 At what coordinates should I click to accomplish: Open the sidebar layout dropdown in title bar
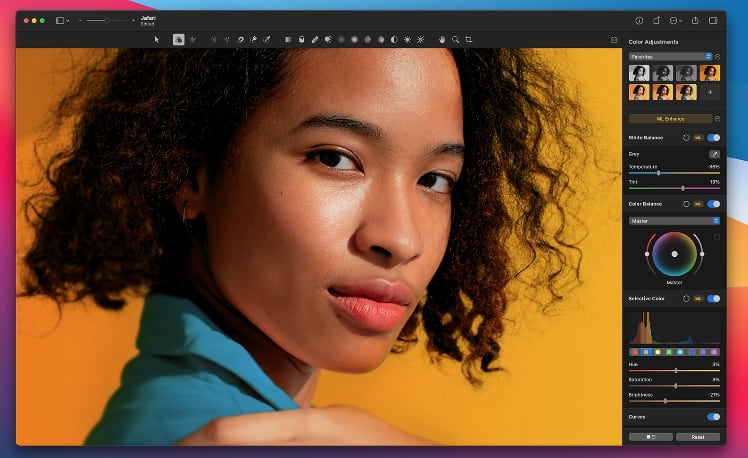click(63, 20)
